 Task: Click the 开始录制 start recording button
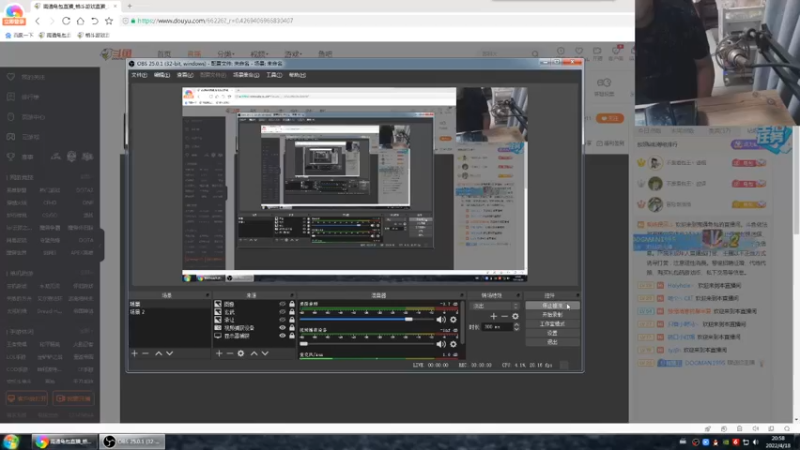coord(553,315)
